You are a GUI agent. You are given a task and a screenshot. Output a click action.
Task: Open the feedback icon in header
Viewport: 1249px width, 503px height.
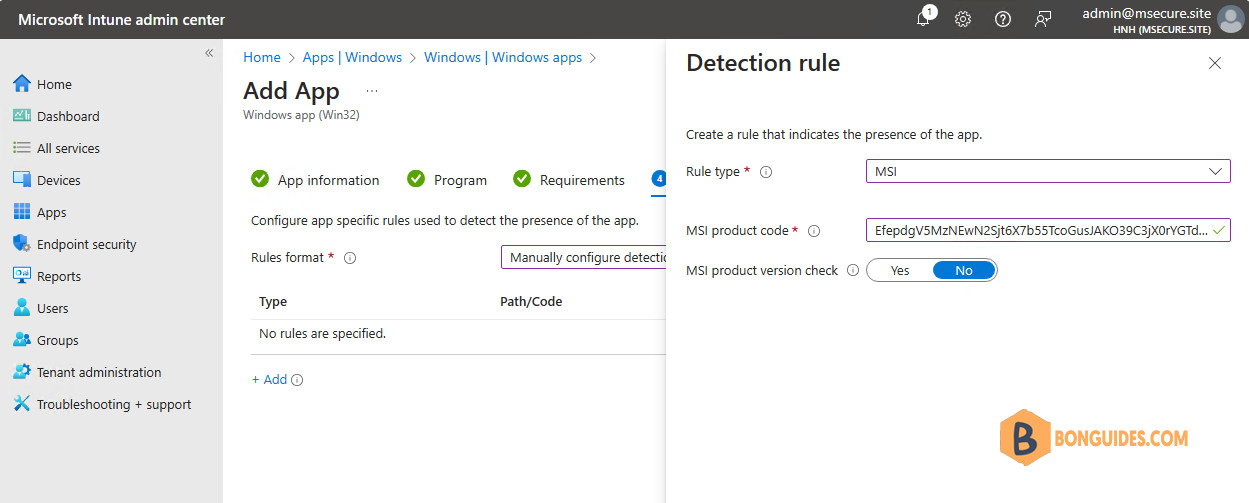click(x=1043, y=19)
